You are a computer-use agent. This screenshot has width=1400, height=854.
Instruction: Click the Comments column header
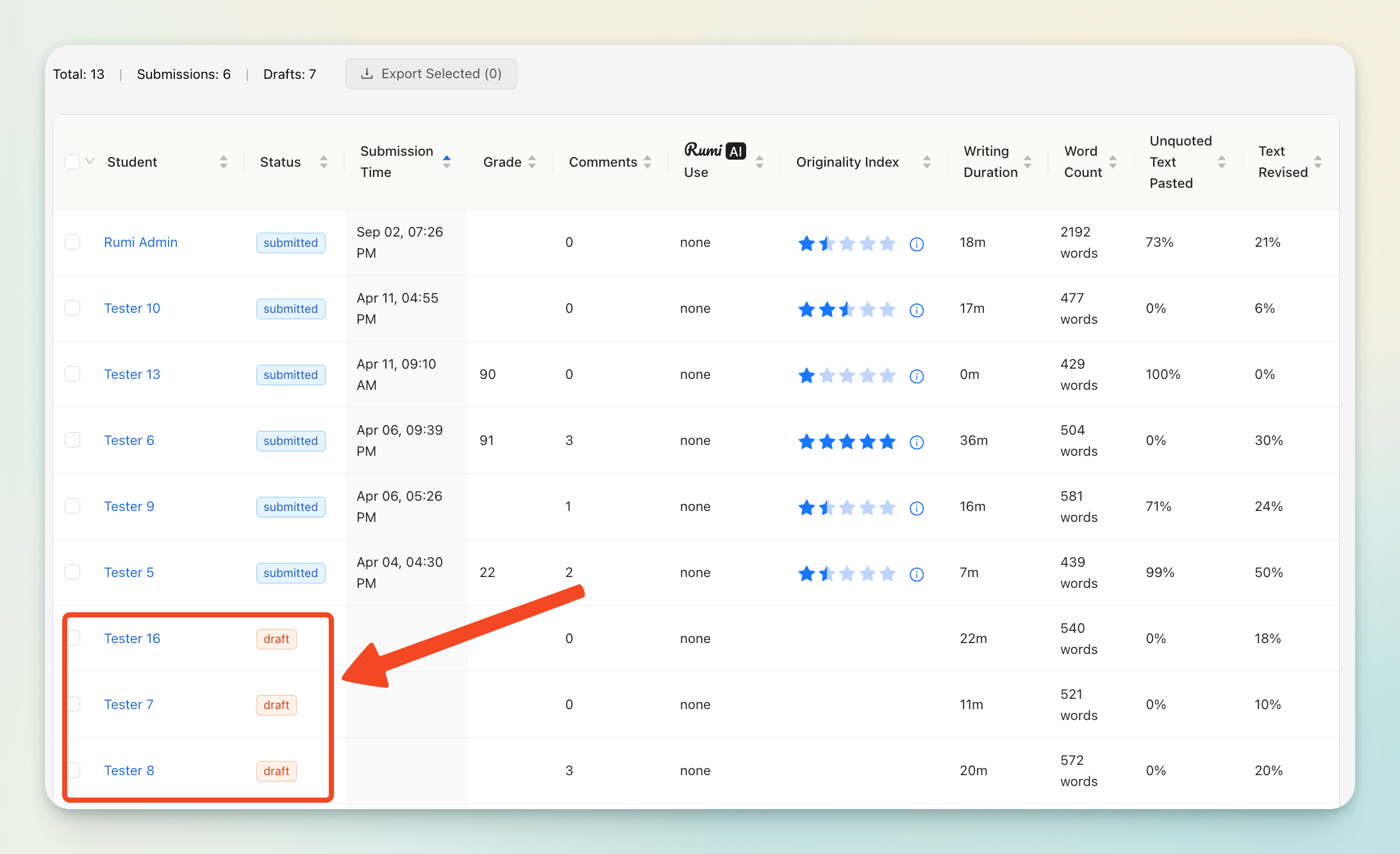click(603, 162)
